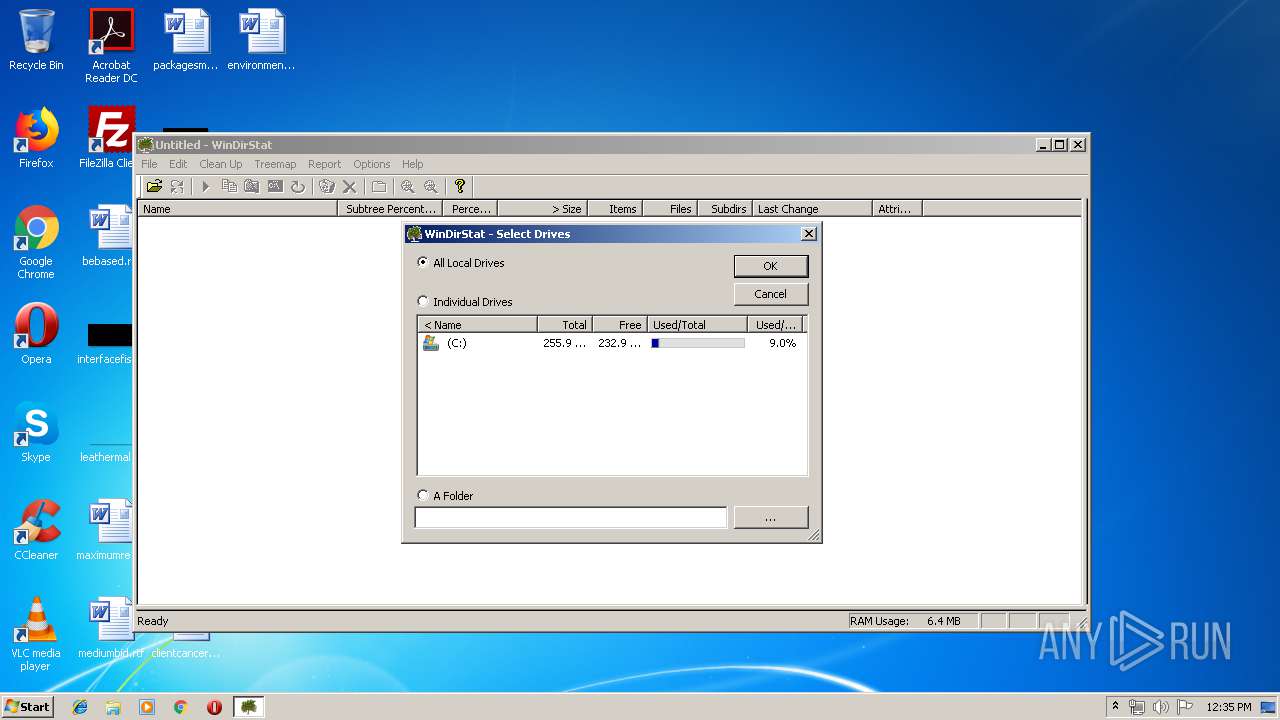Select the Individual Drives option
The image size is (1280, 720).
click(x=465, y=302)
